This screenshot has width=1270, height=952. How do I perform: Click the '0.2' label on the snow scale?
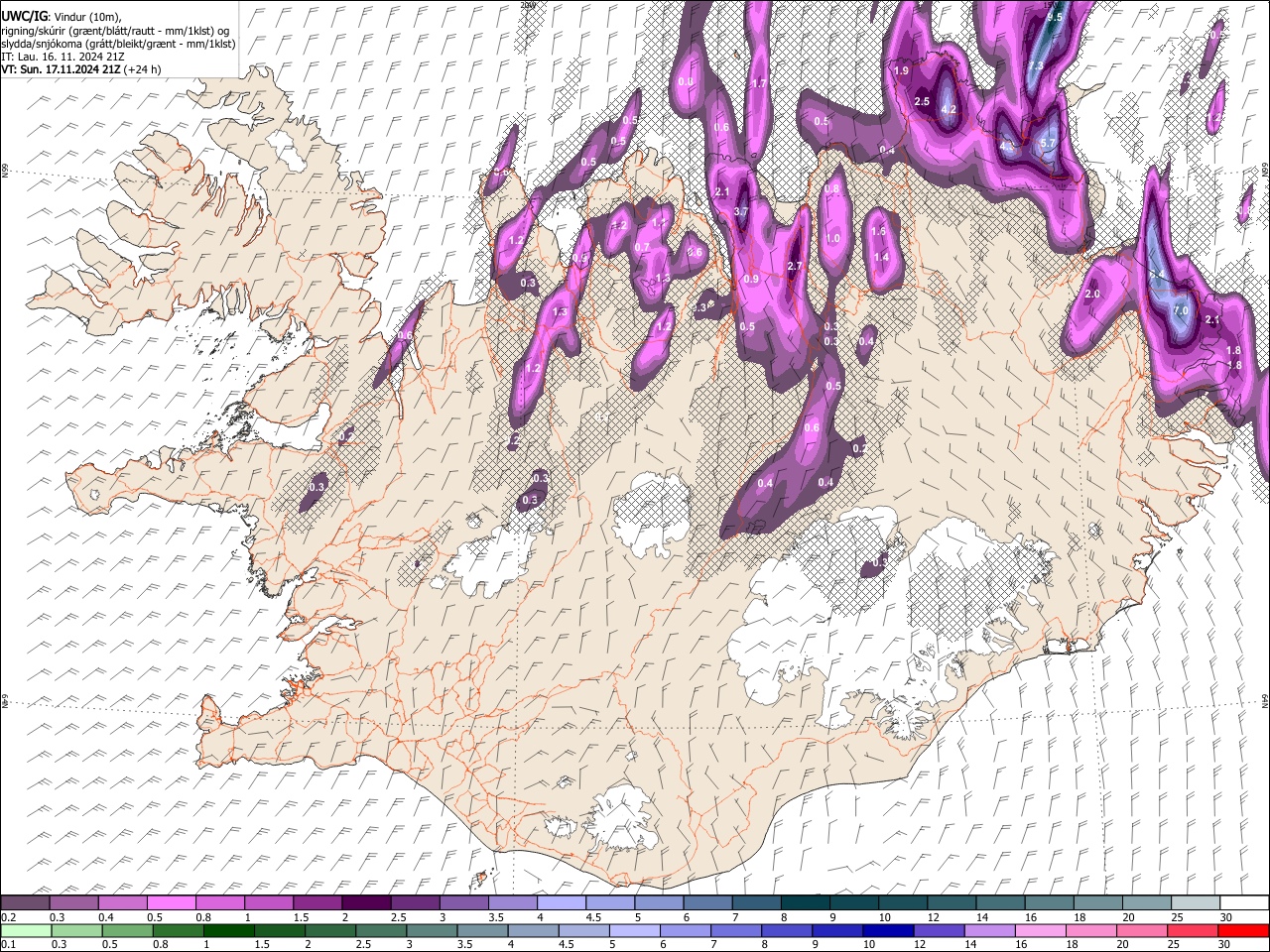tap(8, 917)
